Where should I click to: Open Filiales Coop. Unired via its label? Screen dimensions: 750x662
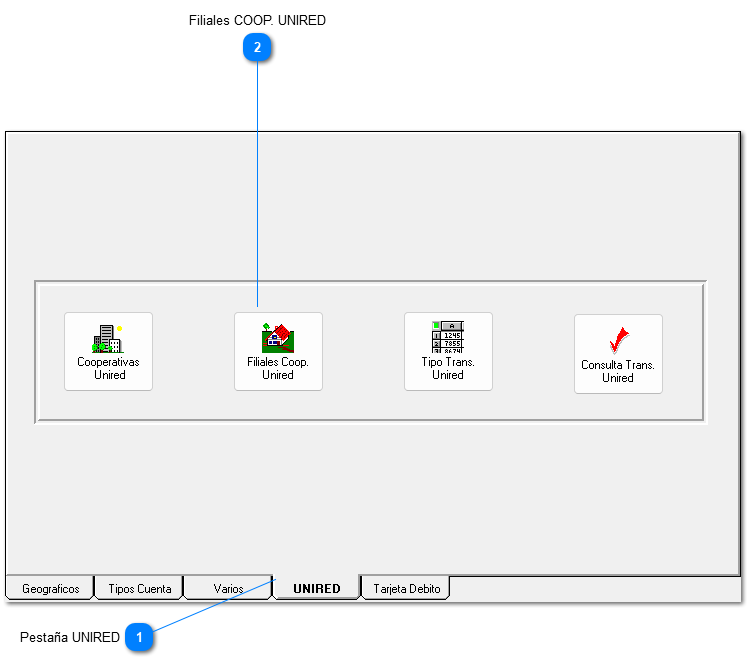coord(278,369)
